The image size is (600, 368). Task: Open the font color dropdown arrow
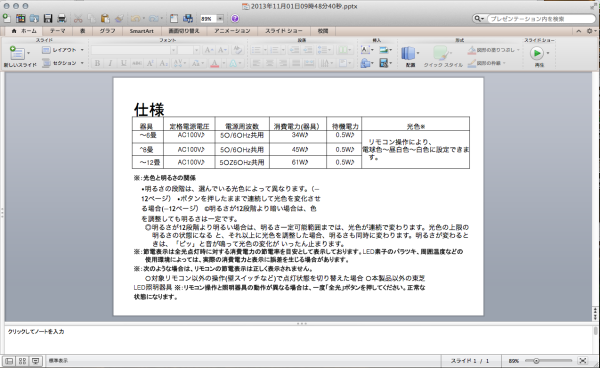point(223,63)
